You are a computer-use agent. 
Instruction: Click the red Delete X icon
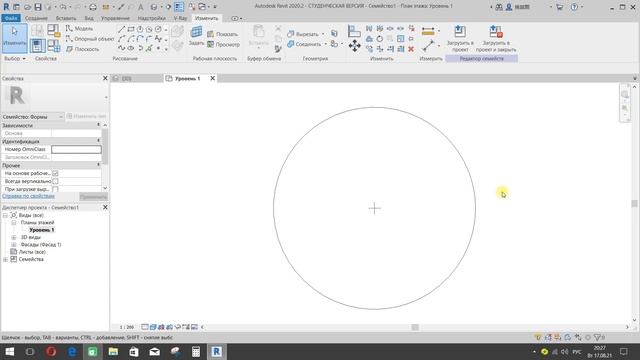411,49
